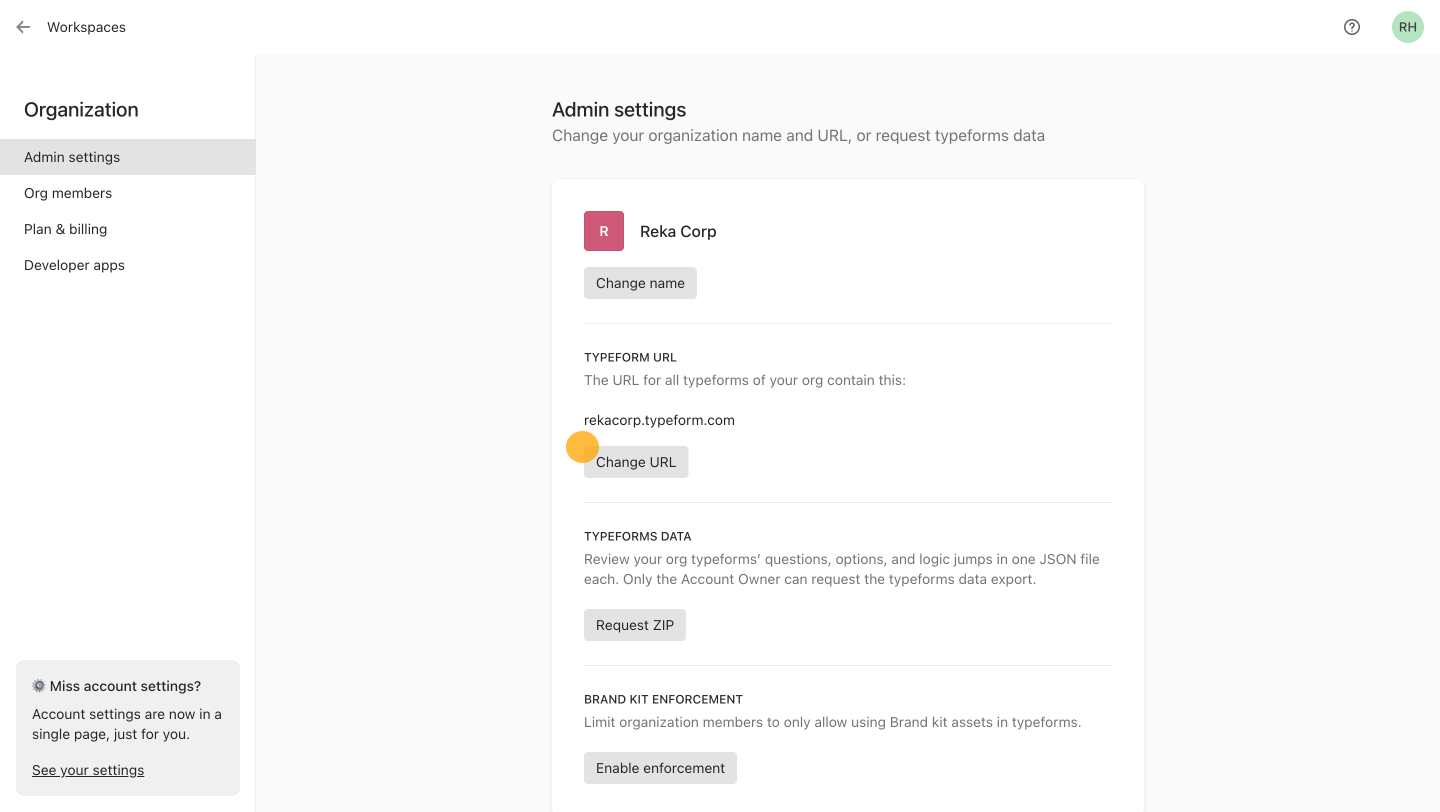Image resolution: width=1440 pixels, height=812 pixels.
Task: Click the Reka Corp organization logo
Action: pos(604,231)
